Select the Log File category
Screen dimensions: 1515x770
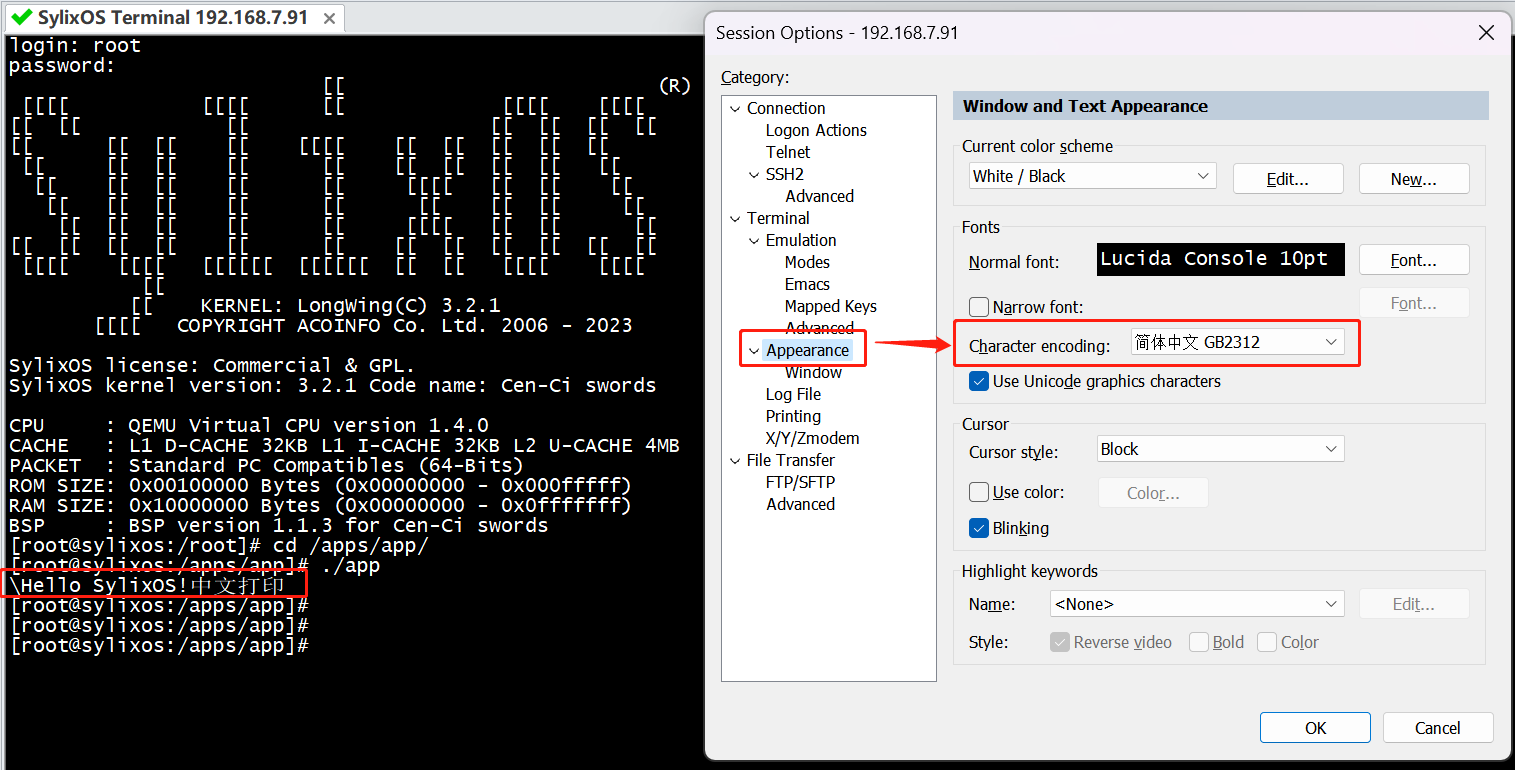(x=793, y=394)
